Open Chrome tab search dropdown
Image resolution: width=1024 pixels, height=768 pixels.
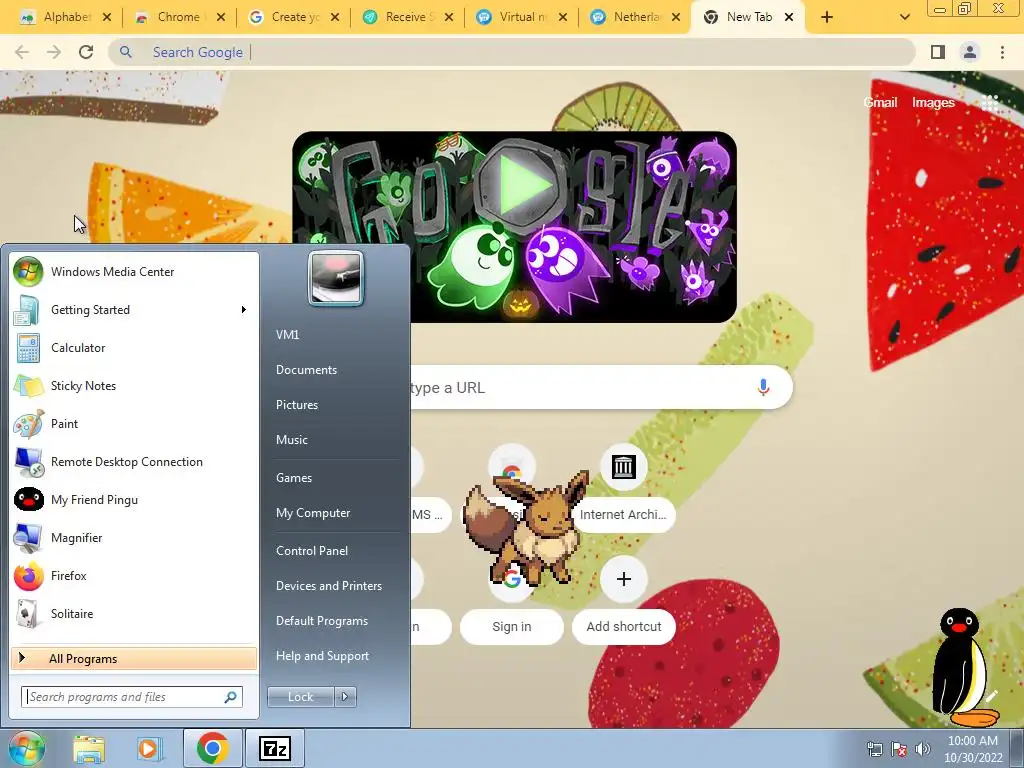point(904,17)
